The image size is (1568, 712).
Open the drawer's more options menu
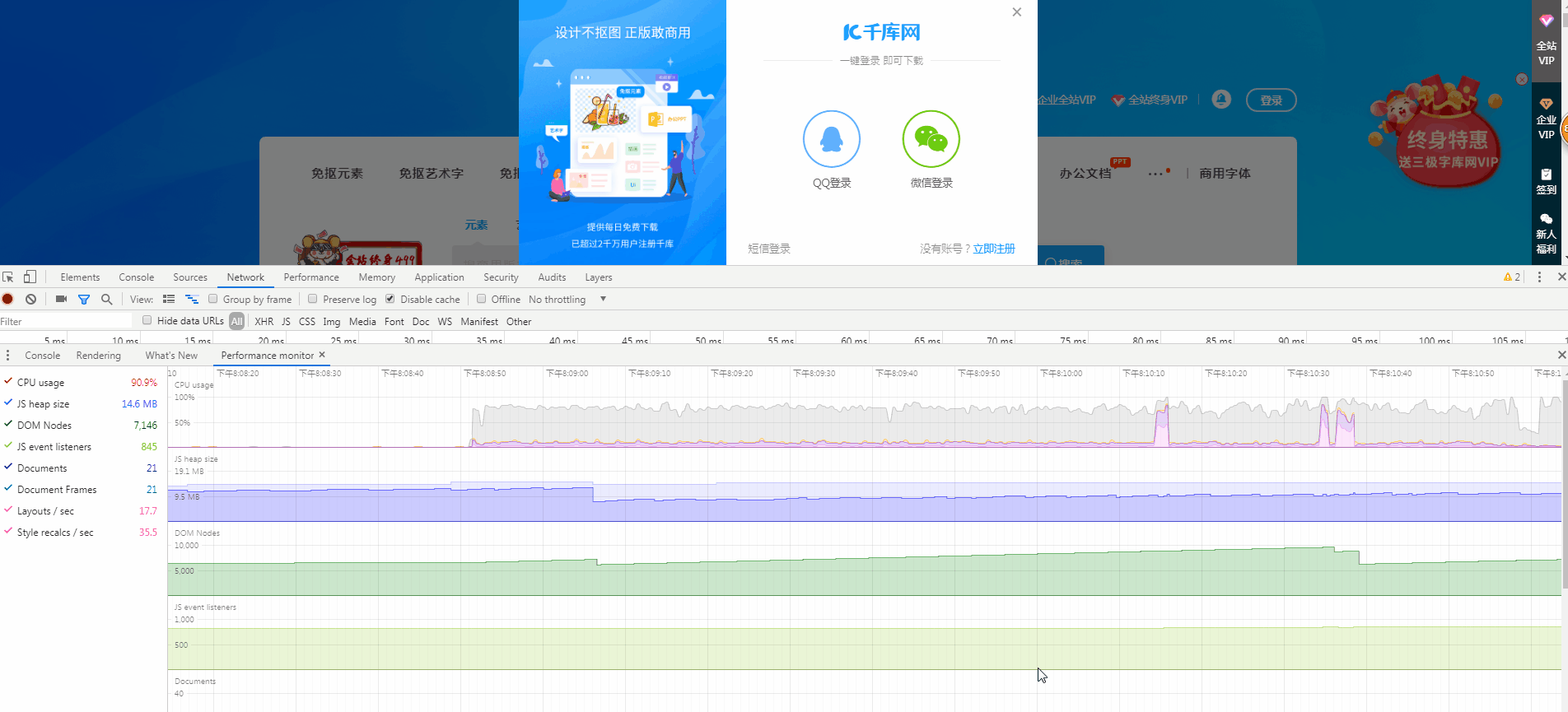[8, 356]
